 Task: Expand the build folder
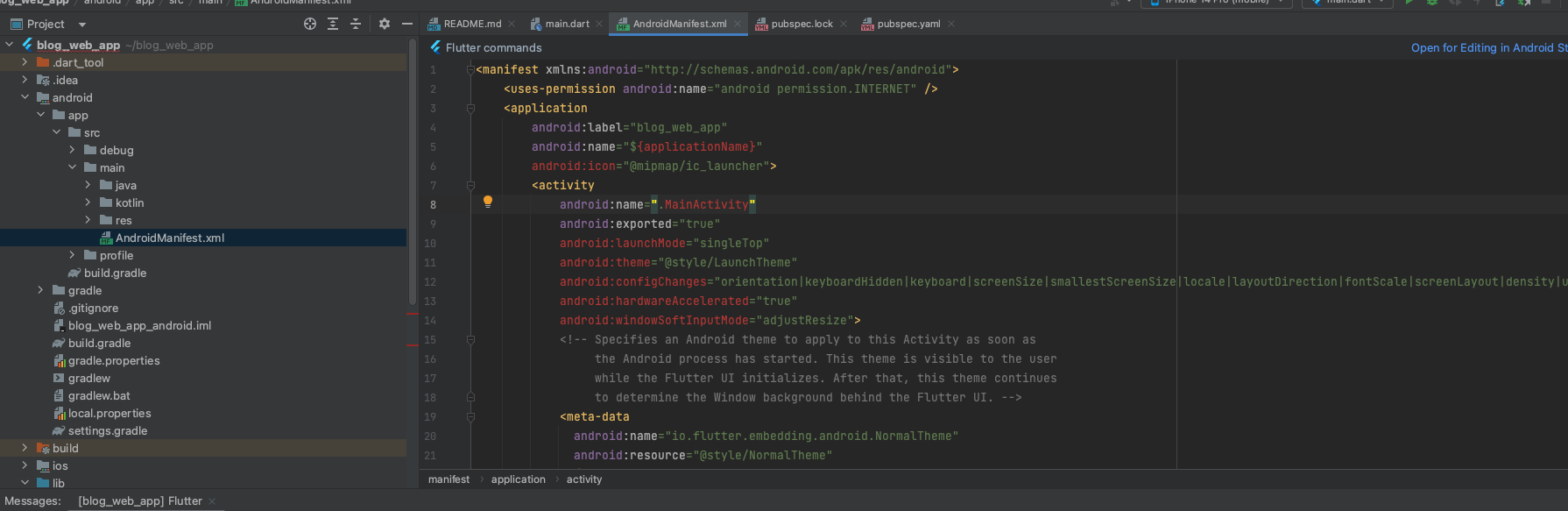click(x=25, y=448)
